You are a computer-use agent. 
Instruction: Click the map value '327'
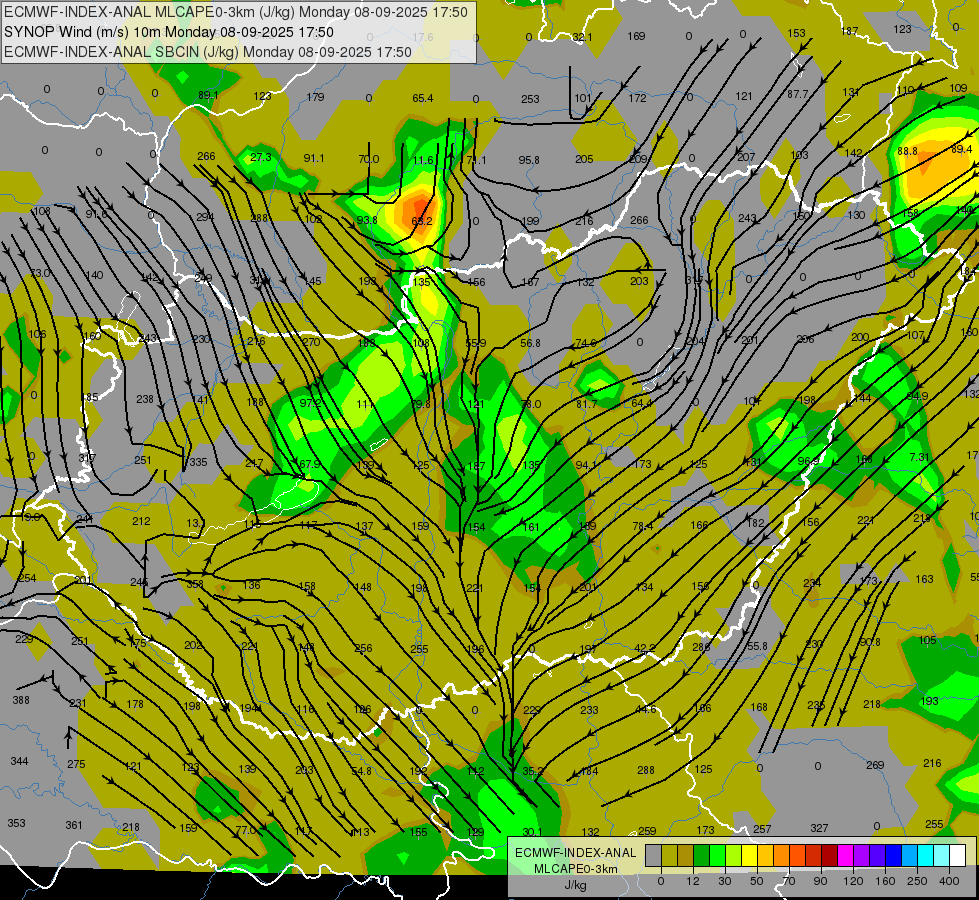tap(819, 828)
